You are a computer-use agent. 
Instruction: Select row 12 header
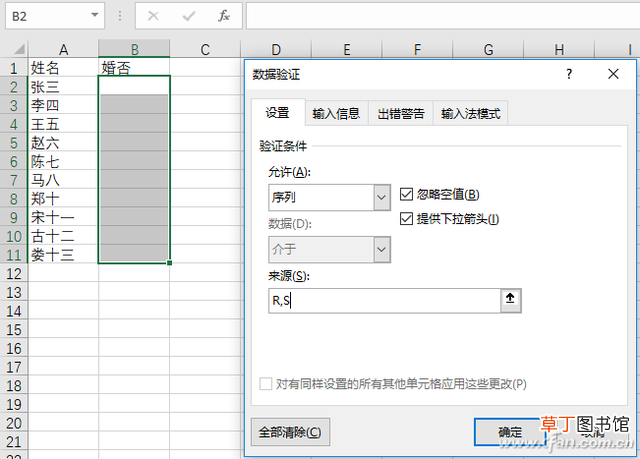(x=13, y=273)
